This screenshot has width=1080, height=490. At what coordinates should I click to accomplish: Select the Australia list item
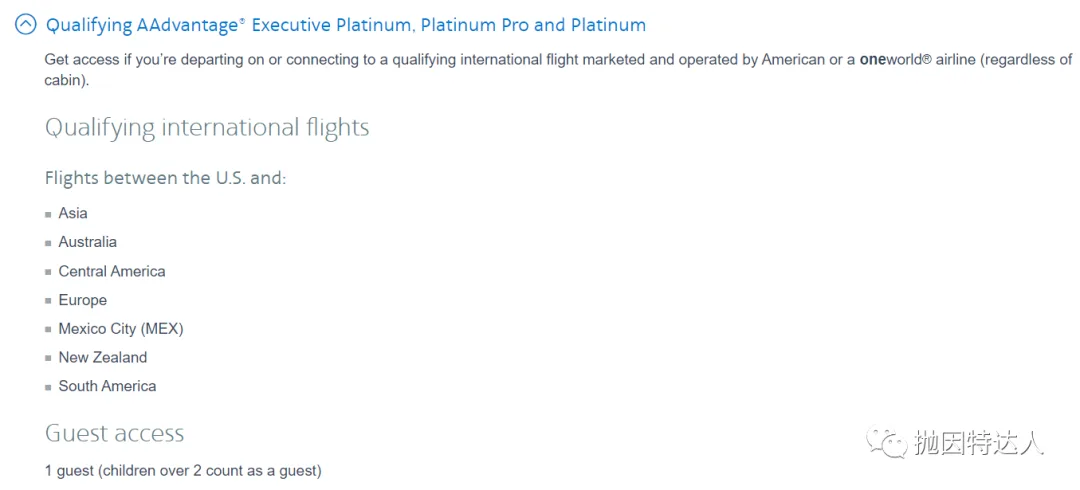pos(87,243)
